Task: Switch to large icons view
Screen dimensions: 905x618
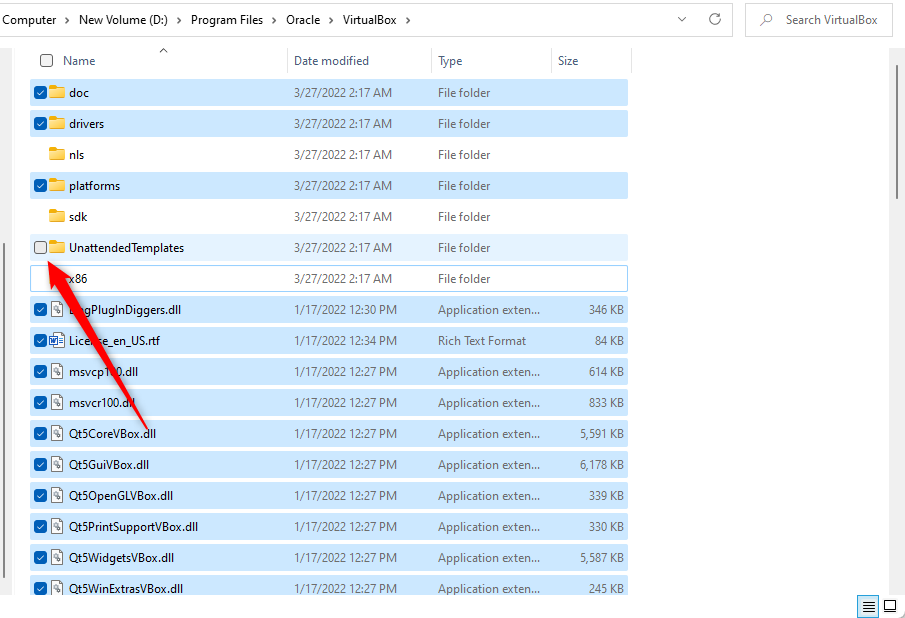Action: [x=890, y=606]
